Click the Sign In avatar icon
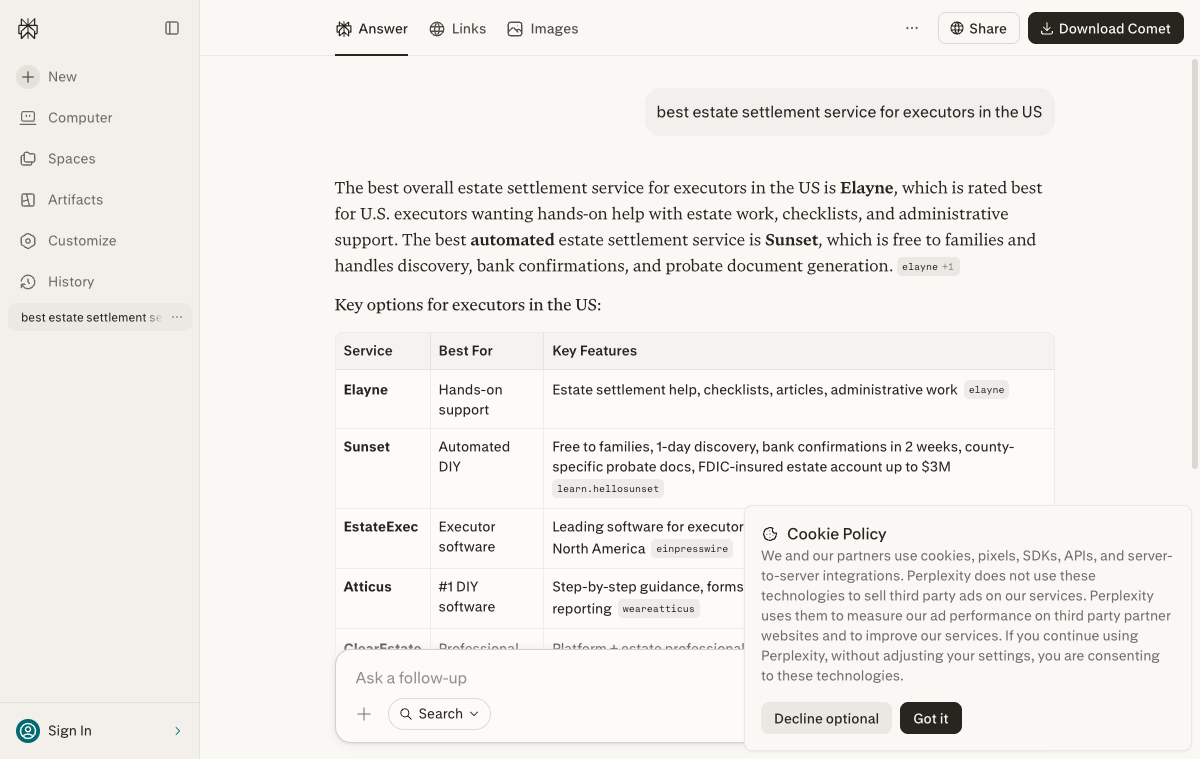 click(28, 731)
